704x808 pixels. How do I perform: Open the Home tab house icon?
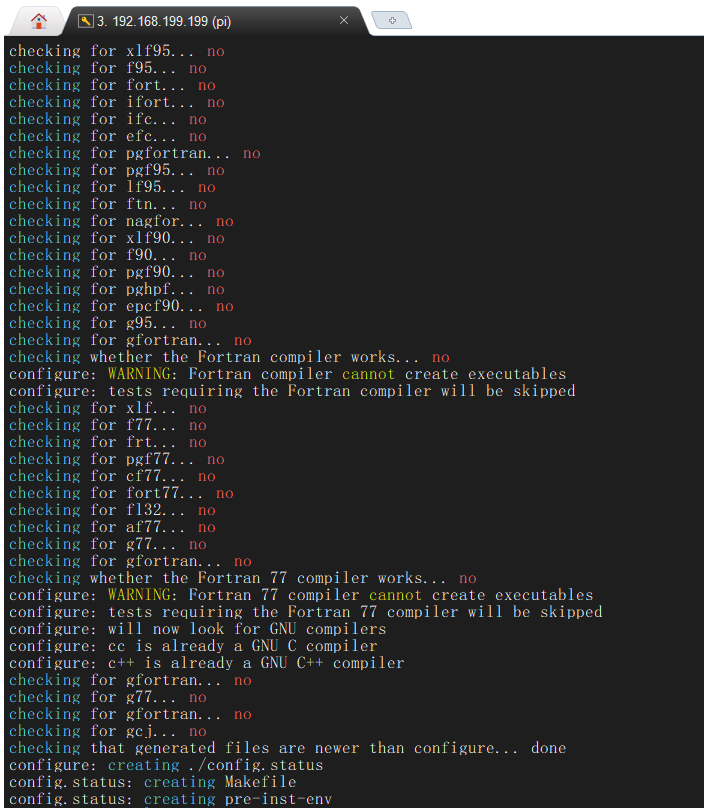click(38, 19)
